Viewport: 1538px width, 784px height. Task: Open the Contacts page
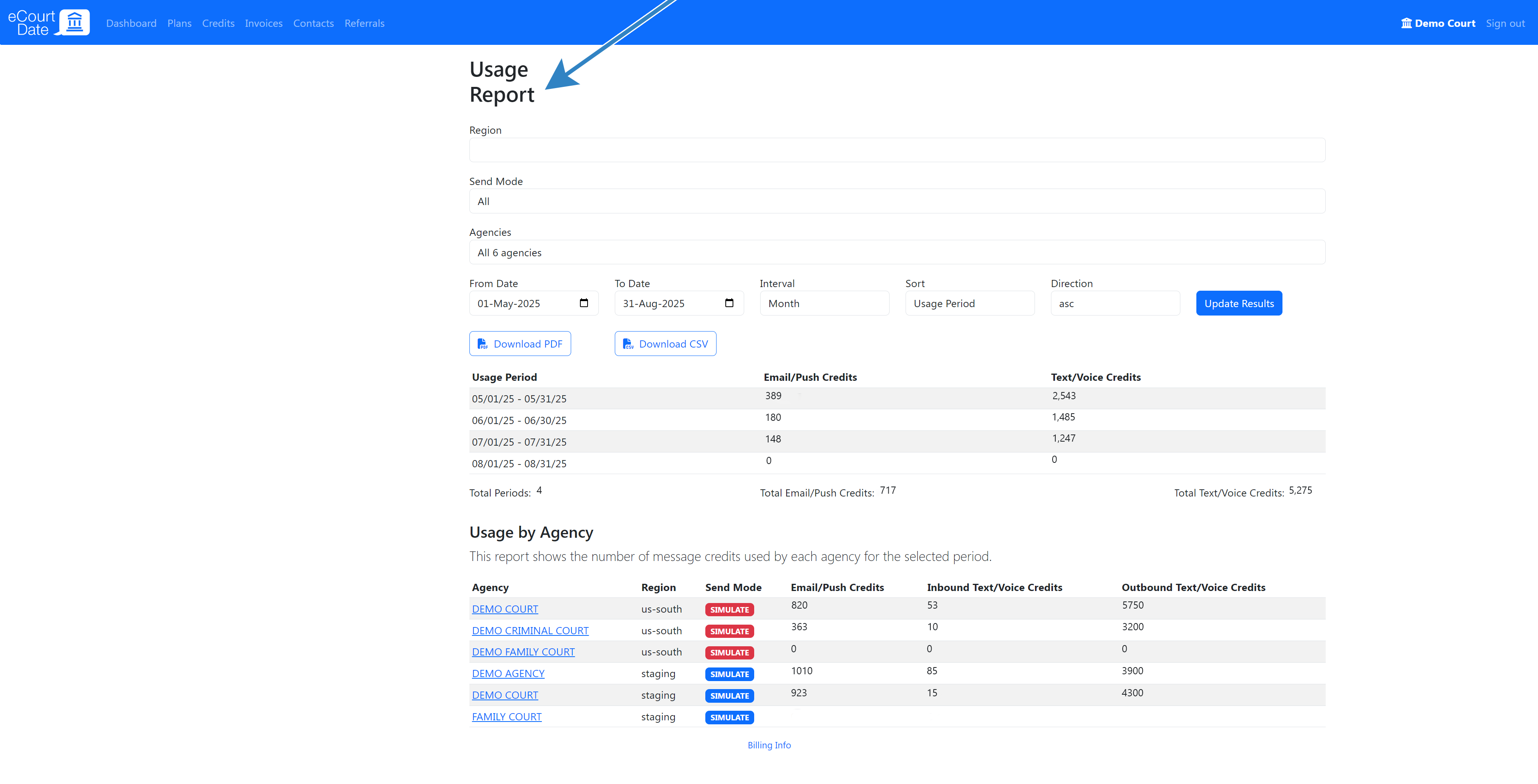coord(314,23)
